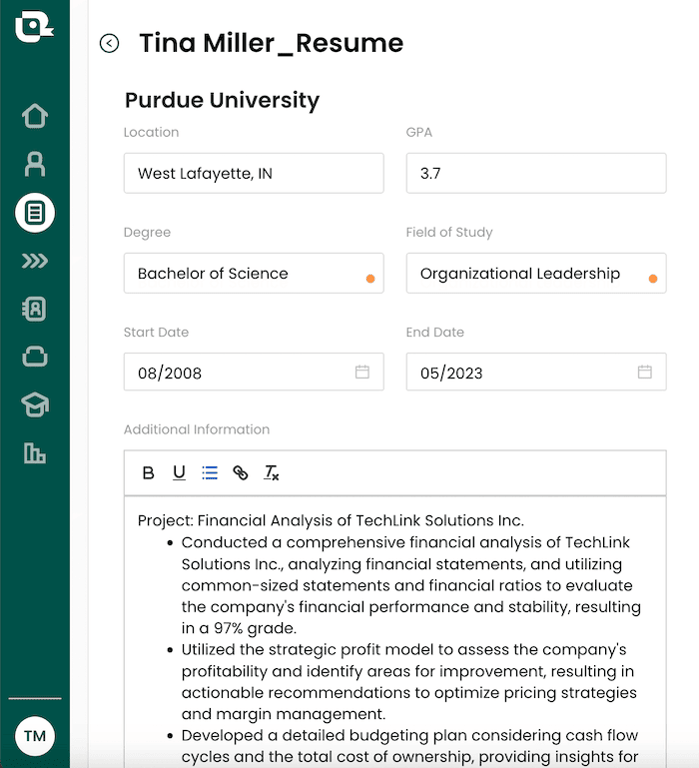Click the bullet starting 'Conducted a comprehensive'
Viewport: 699px width, 768px height.
point(410,585)
